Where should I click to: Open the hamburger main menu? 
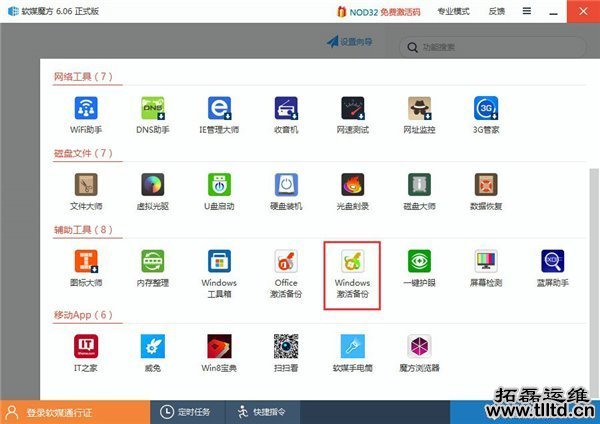pos(527,11)
